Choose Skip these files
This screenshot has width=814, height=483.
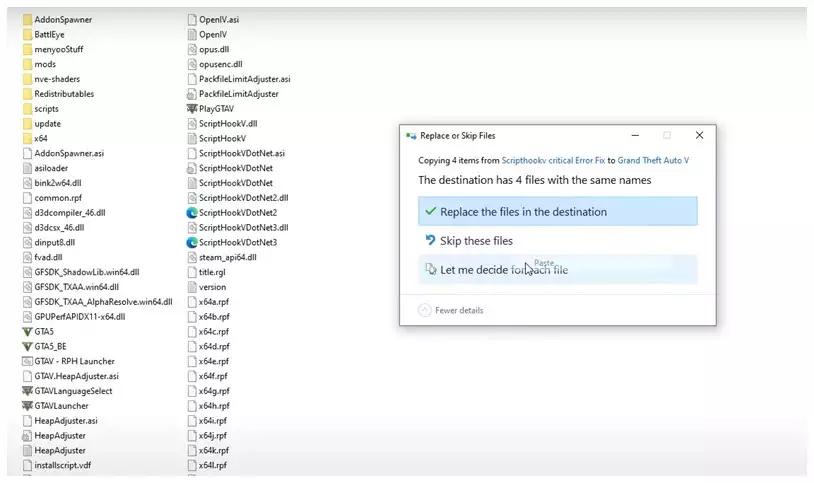click(x=558, y=240)
